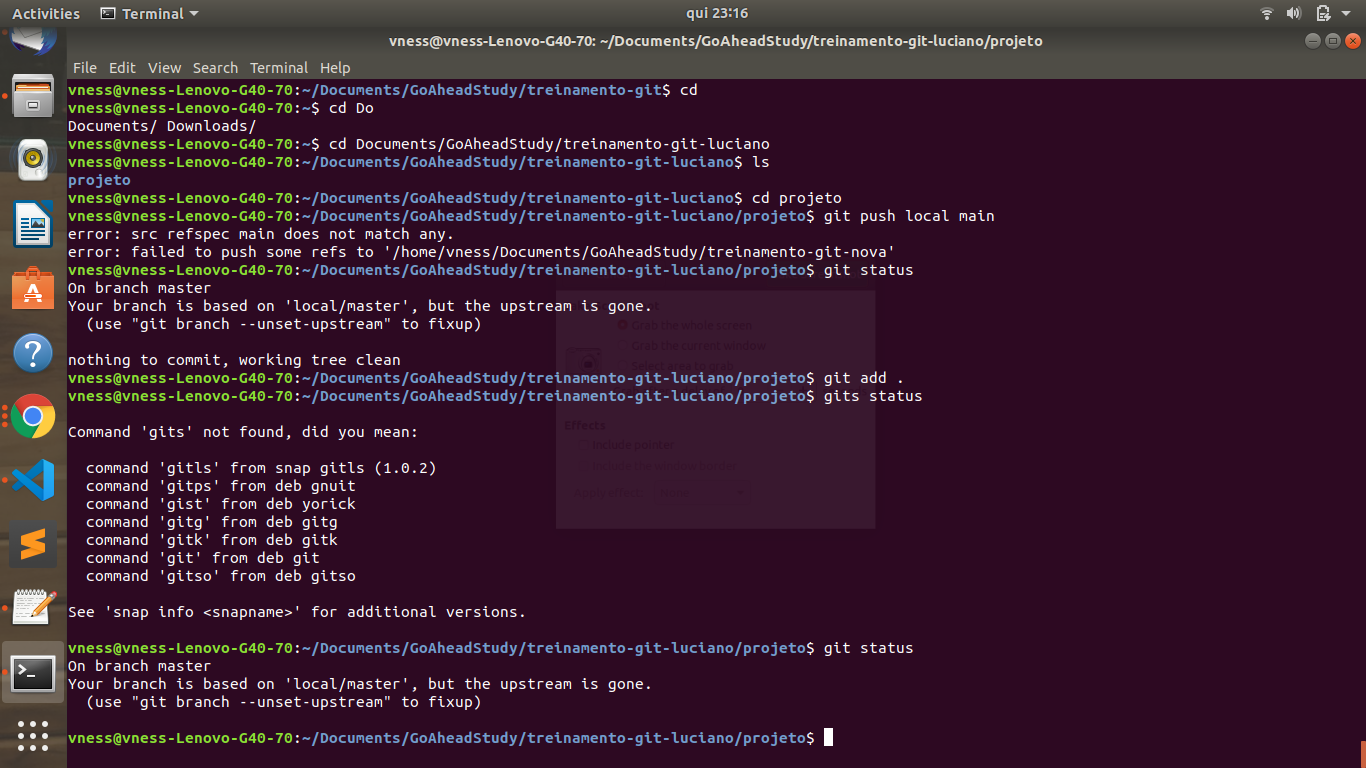Click the "command 'git' from deb git" line

[203, 558]
